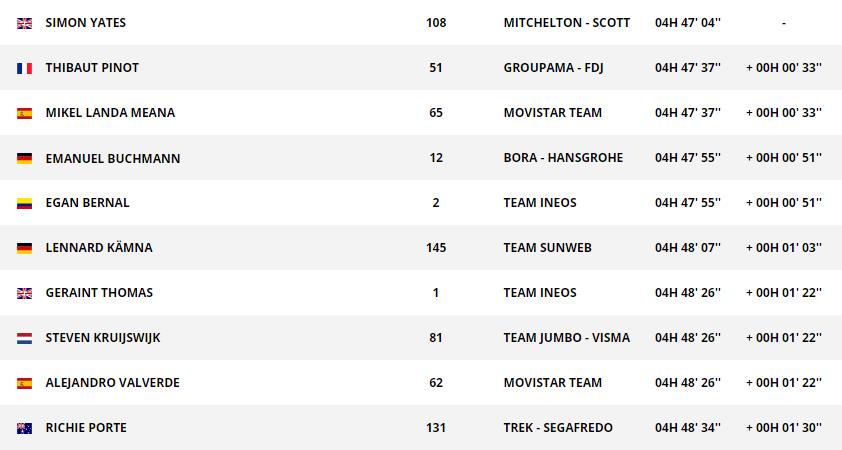The width and height of the screenshot is (842, 450).
Task: Click the Colombian flag beside Egan Bernal
Action: click(x=25, y=203)
